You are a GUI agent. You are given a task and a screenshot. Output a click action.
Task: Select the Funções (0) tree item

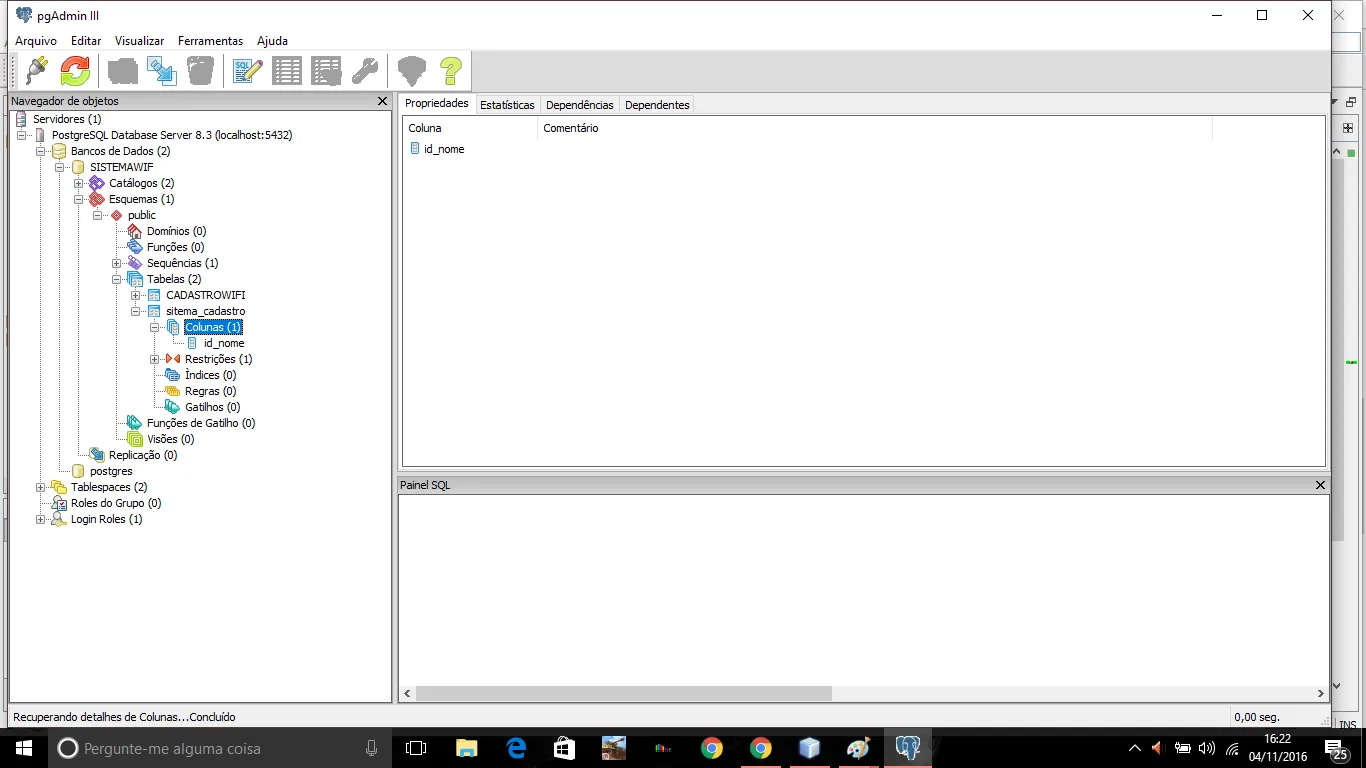[175, 247]
